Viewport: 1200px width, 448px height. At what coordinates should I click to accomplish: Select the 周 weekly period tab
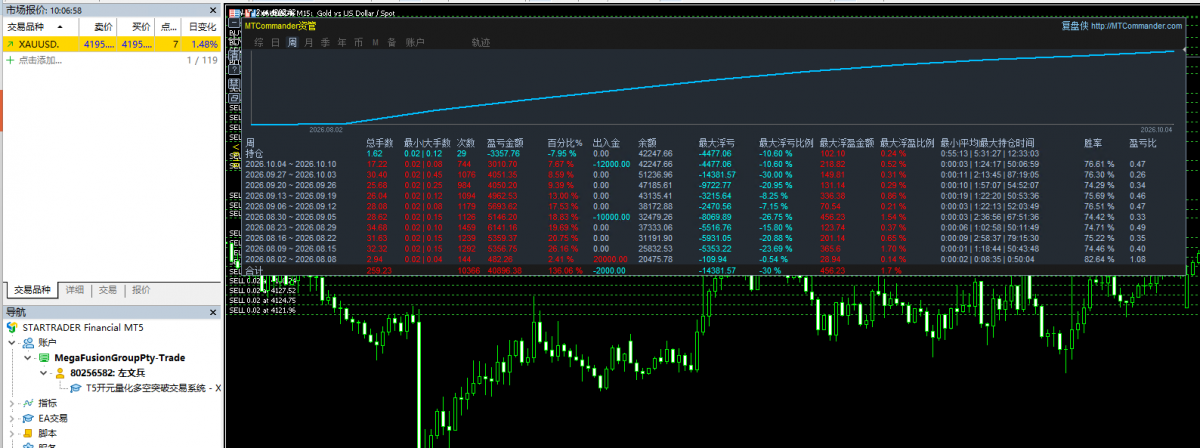(292, 42)
